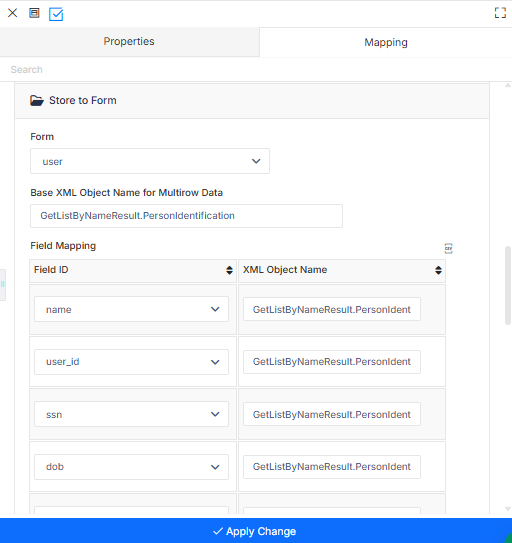Open the dob field dropdown
The width and height of the screenshot is (512, 543).
(131, 467)
